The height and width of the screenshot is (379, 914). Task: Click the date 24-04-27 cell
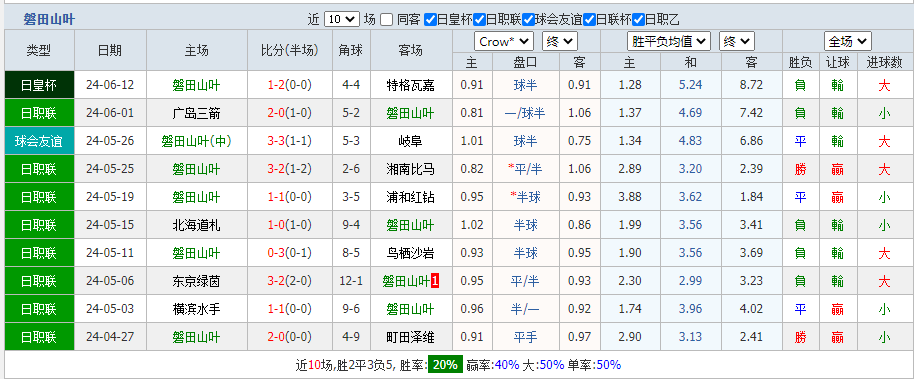[110, 338]
